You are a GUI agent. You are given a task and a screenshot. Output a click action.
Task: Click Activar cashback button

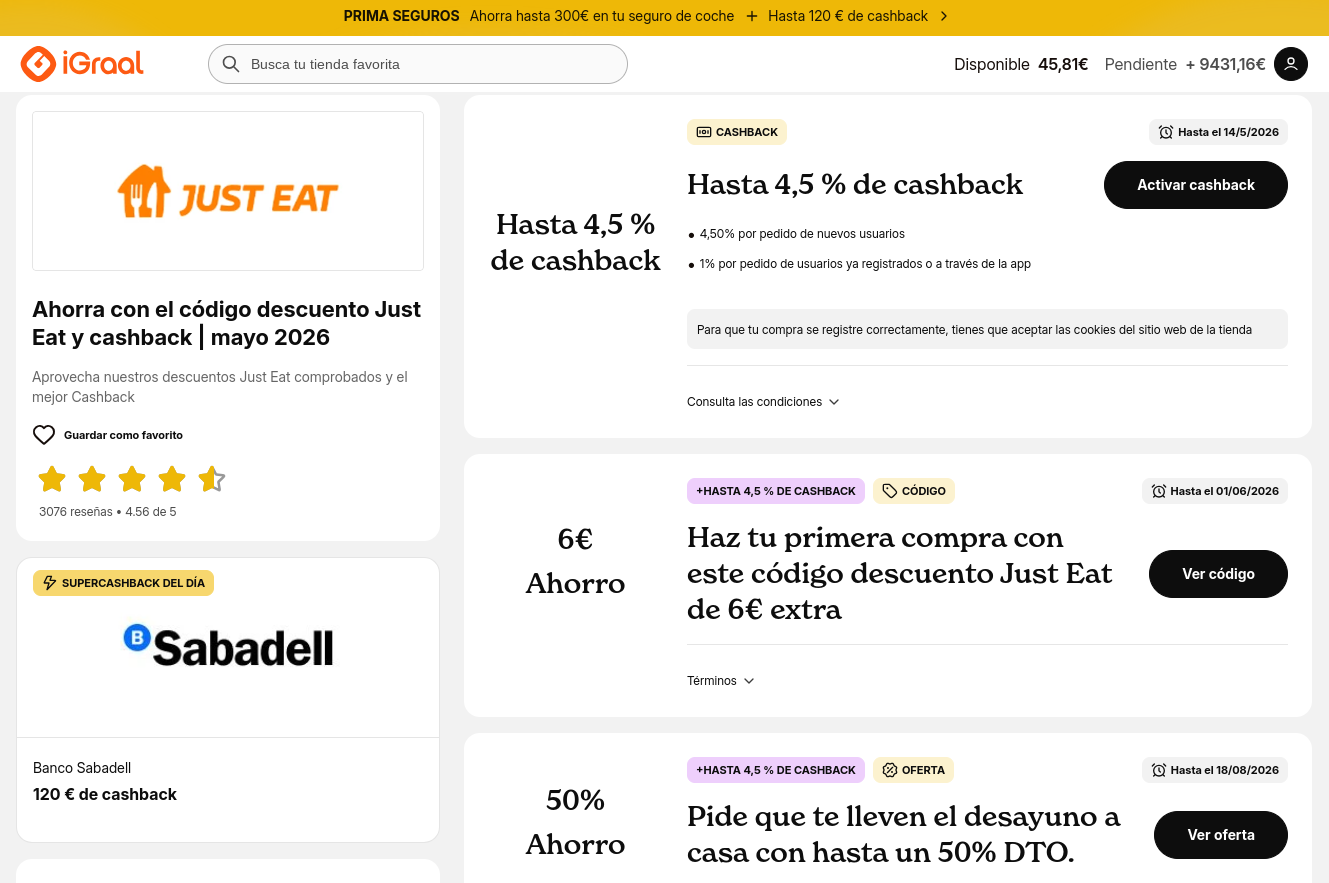[1196, 185]
